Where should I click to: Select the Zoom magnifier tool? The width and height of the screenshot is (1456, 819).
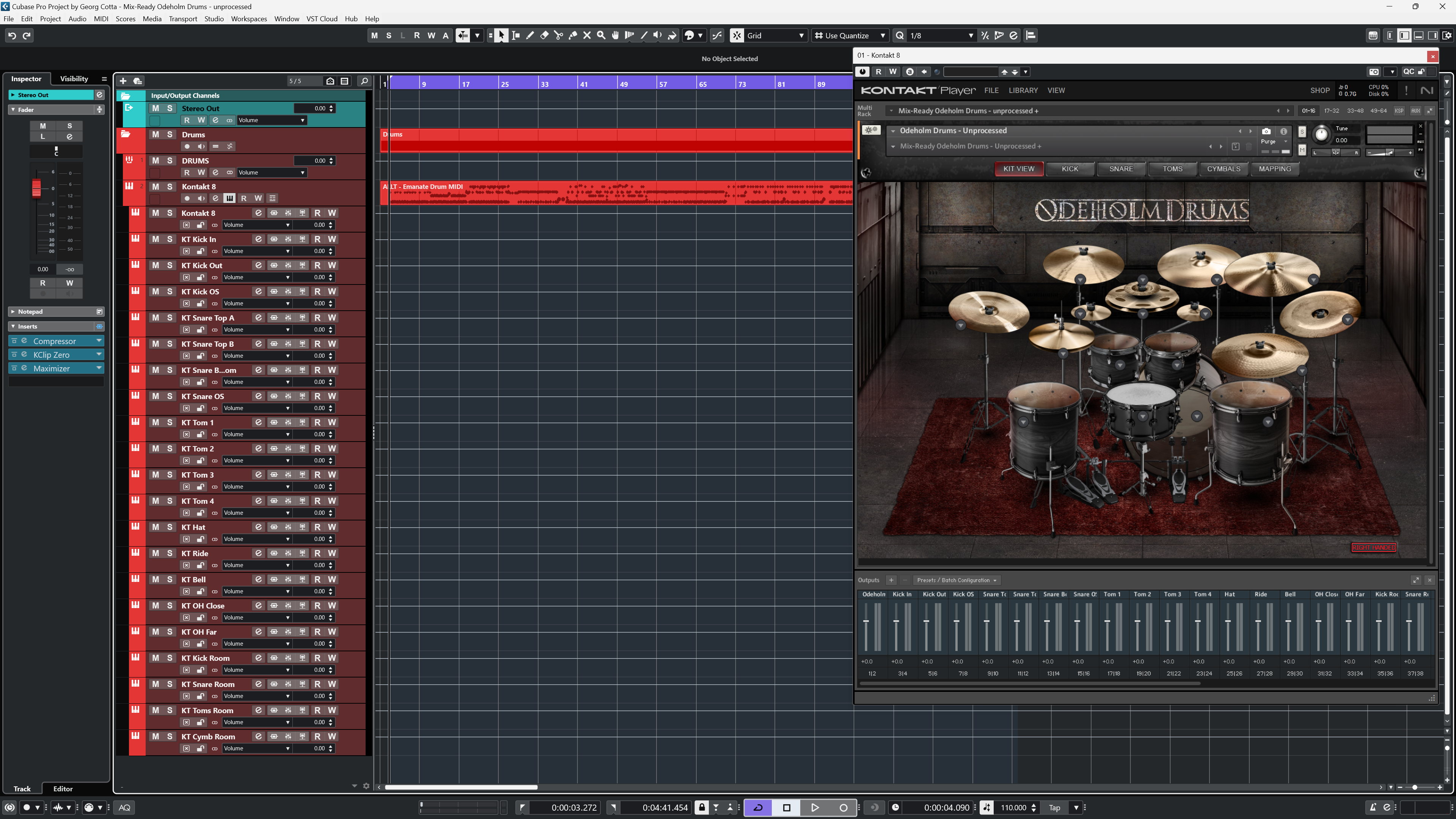tap(602, 35)
